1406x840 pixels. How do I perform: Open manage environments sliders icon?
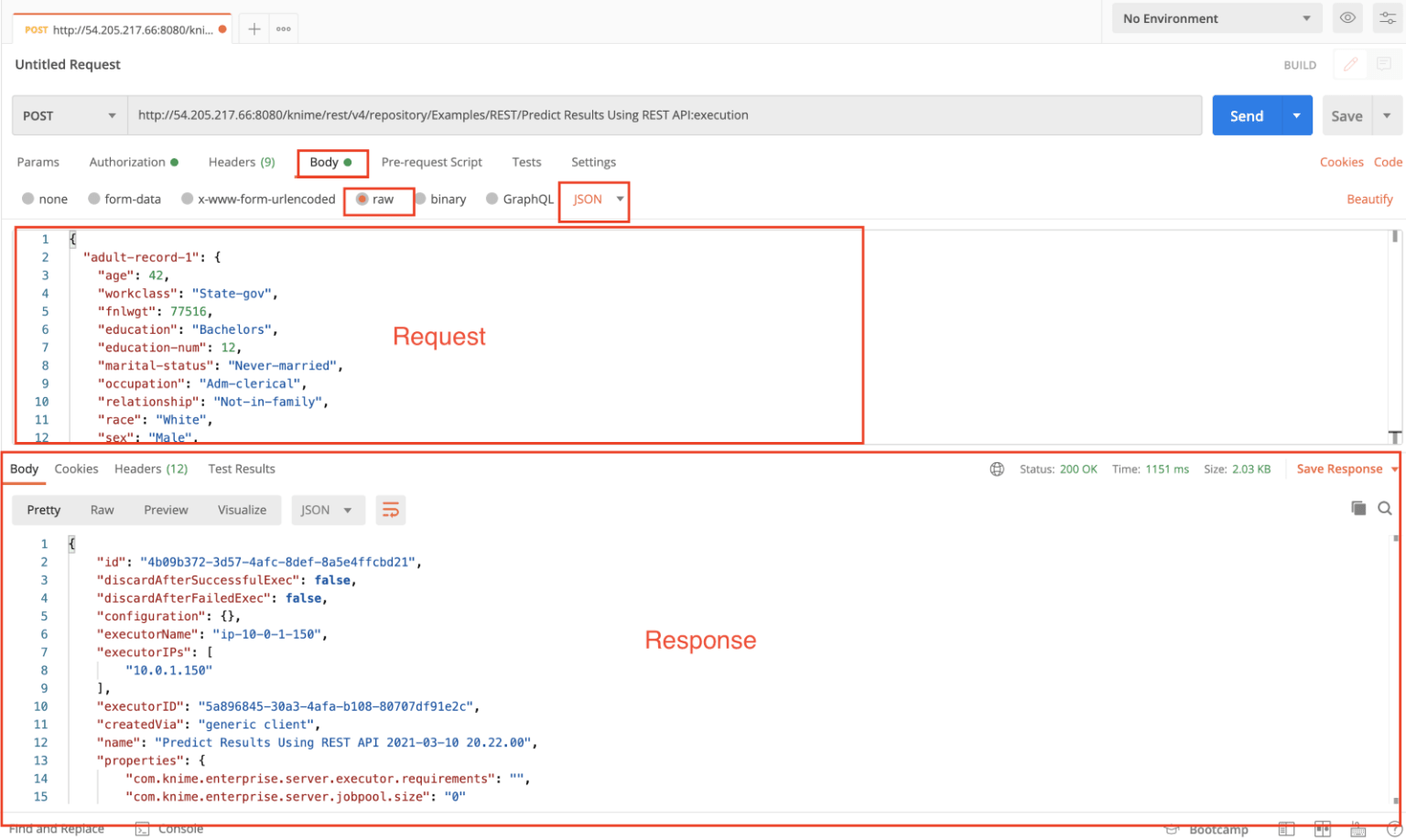tap(1388, 18)
